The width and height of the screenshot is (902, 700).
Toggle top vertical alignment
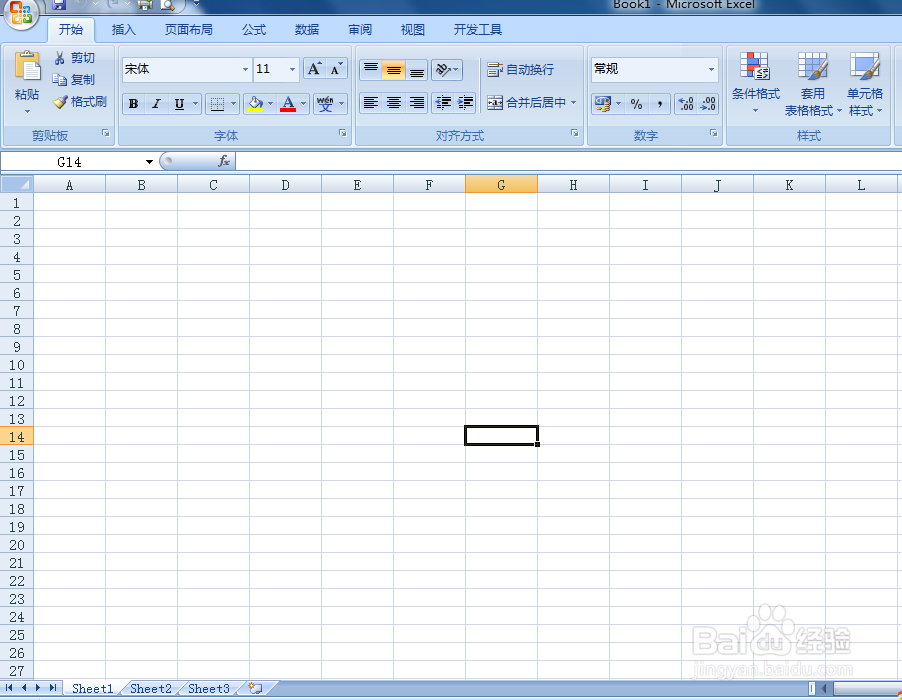[x=370, y=70]
